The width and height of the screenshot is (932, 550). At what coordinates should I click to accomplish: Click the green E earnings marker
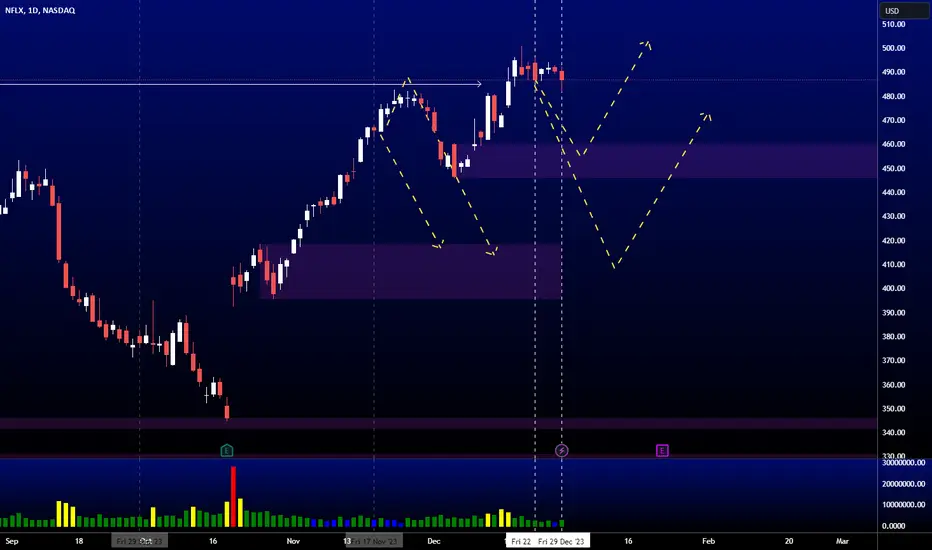(x=226, y=451)
